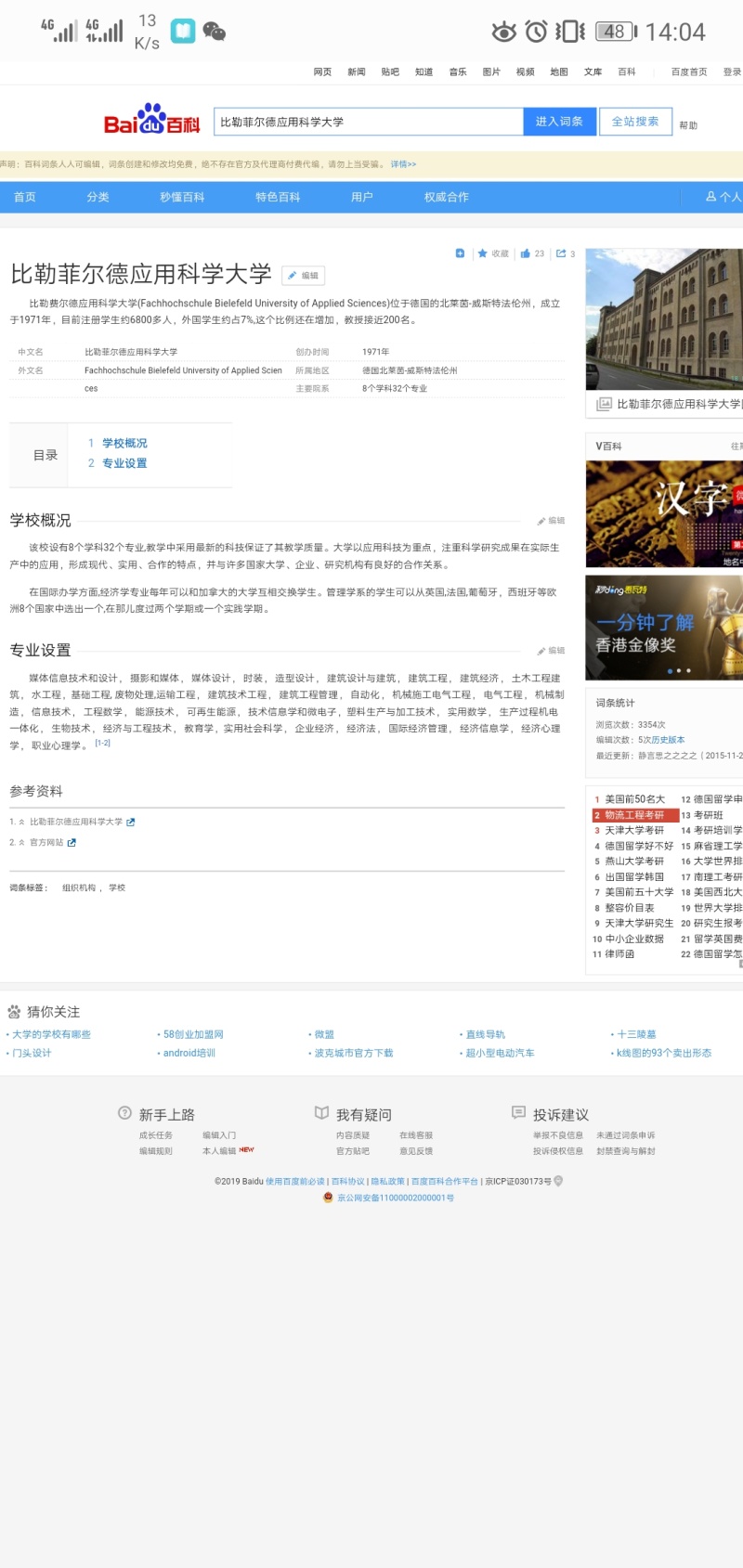The height and width of the screenshot is (1568, 743).
Task: Click the blue plus add icon near the title
Action: click(460, 253)
